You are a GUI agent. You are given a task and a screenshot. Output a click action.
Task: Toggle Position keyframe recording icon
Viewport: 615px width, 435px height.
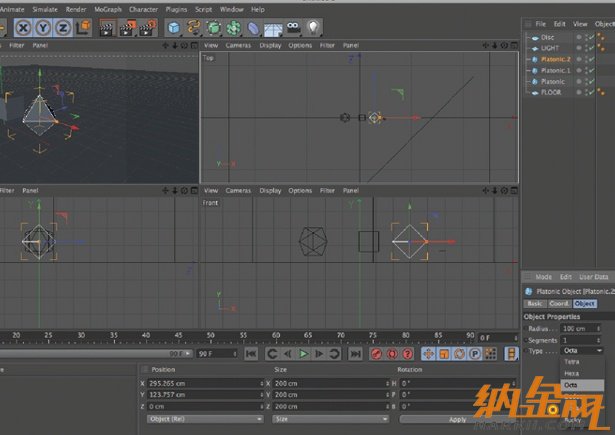click(428, 354)
